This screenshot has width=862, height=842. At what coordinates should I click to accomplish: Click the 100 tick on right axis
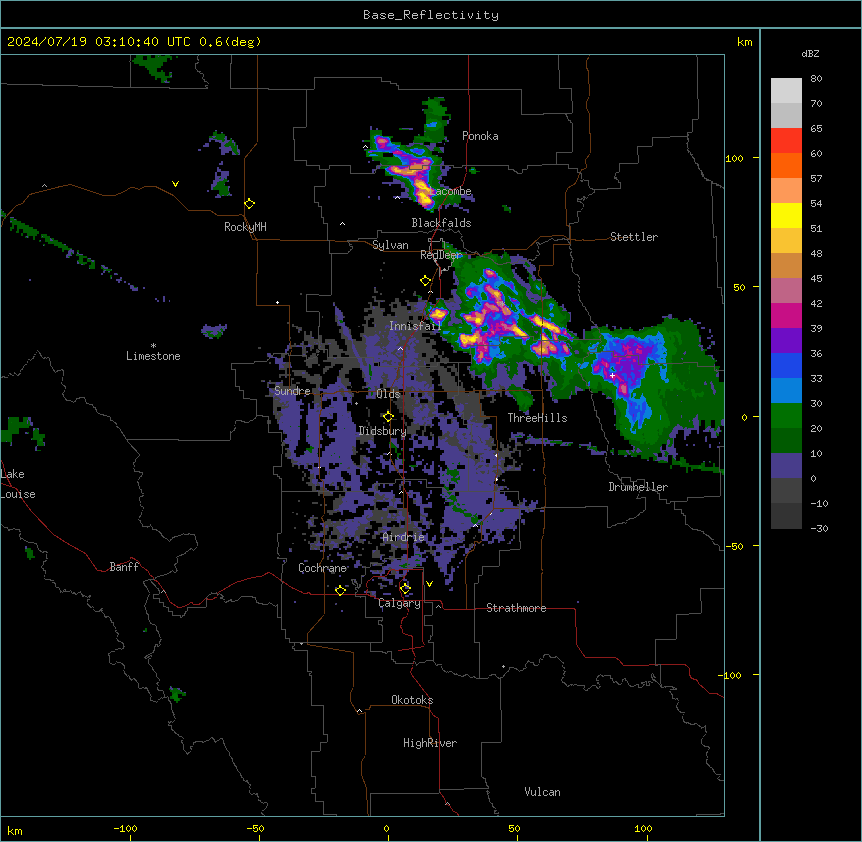[734, 159]
